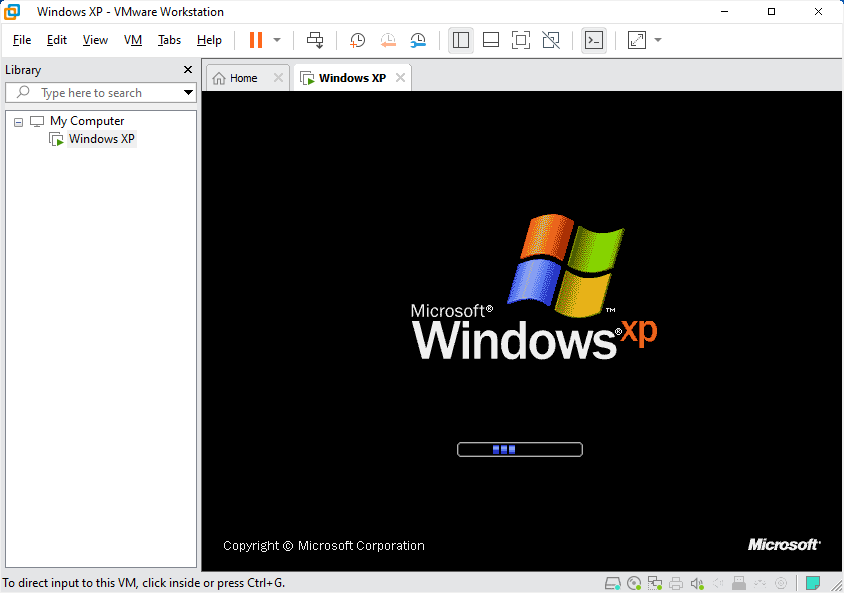This screenshot has height=593, width=844.
Task: Select Windows XP in the Library tree
Action: (100, 138)
